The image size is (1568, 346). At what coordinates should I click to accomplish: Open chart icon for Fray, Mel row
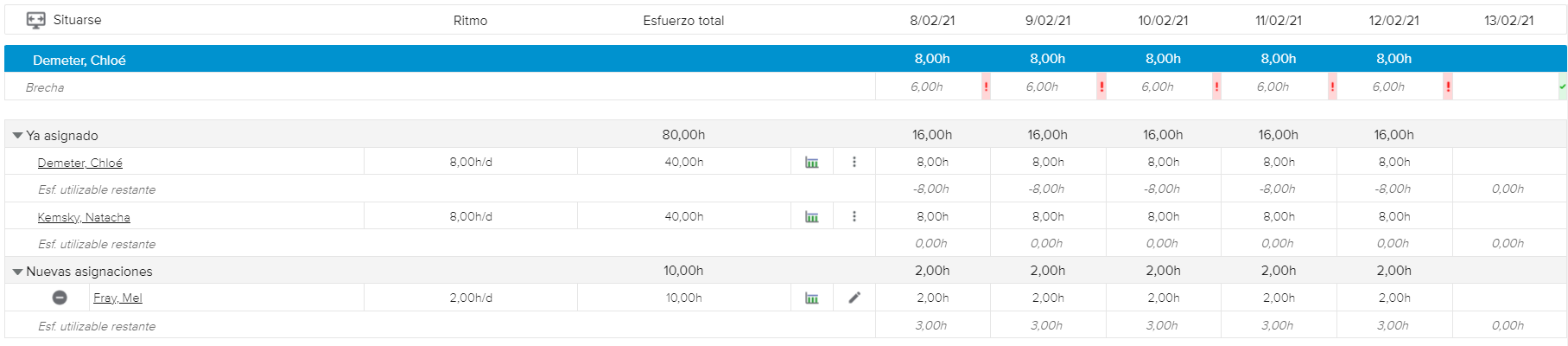(812, 298)
